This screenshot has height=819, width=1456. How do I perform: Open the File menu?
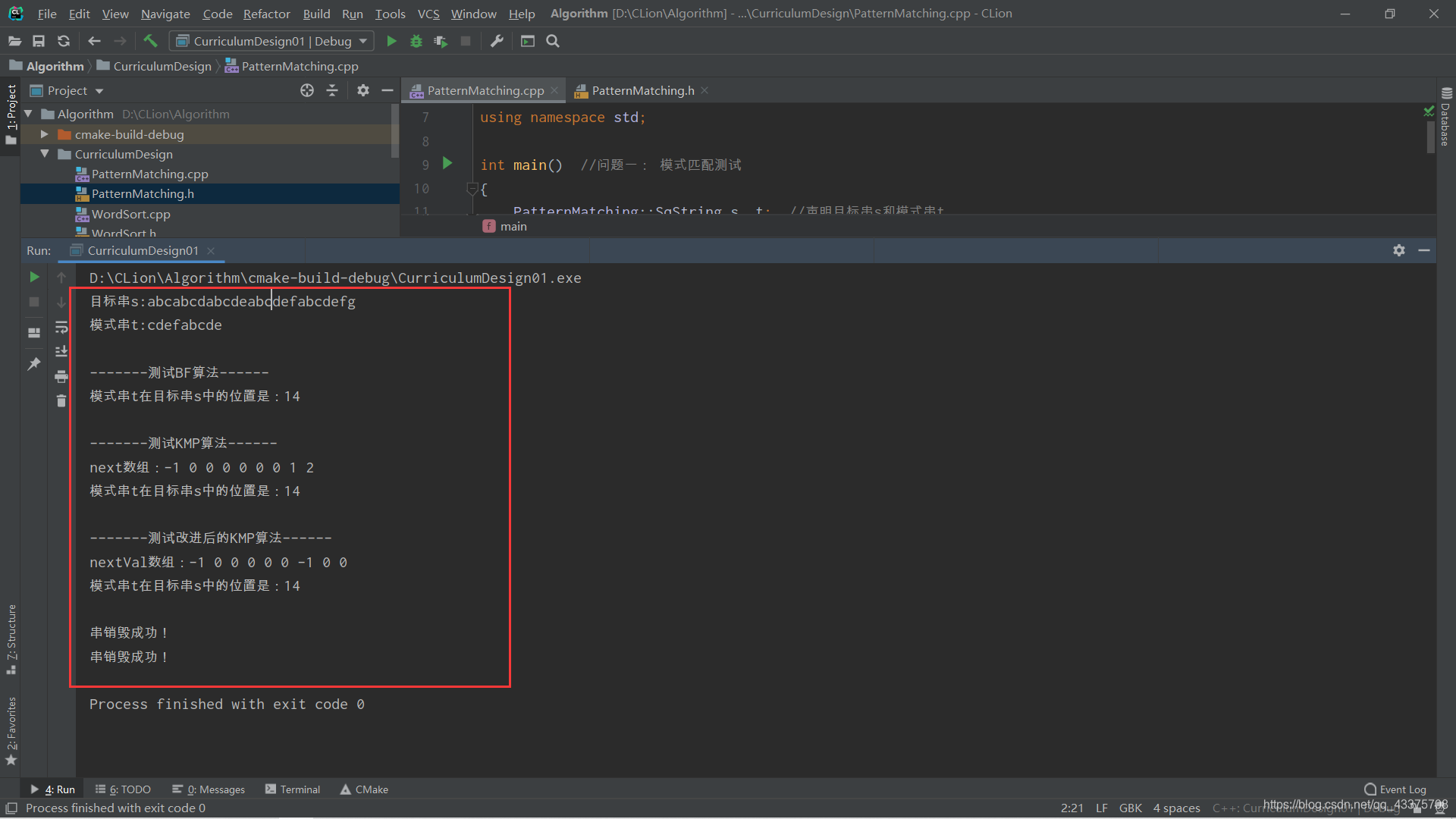pyautogui.click(x=47, y=14)
